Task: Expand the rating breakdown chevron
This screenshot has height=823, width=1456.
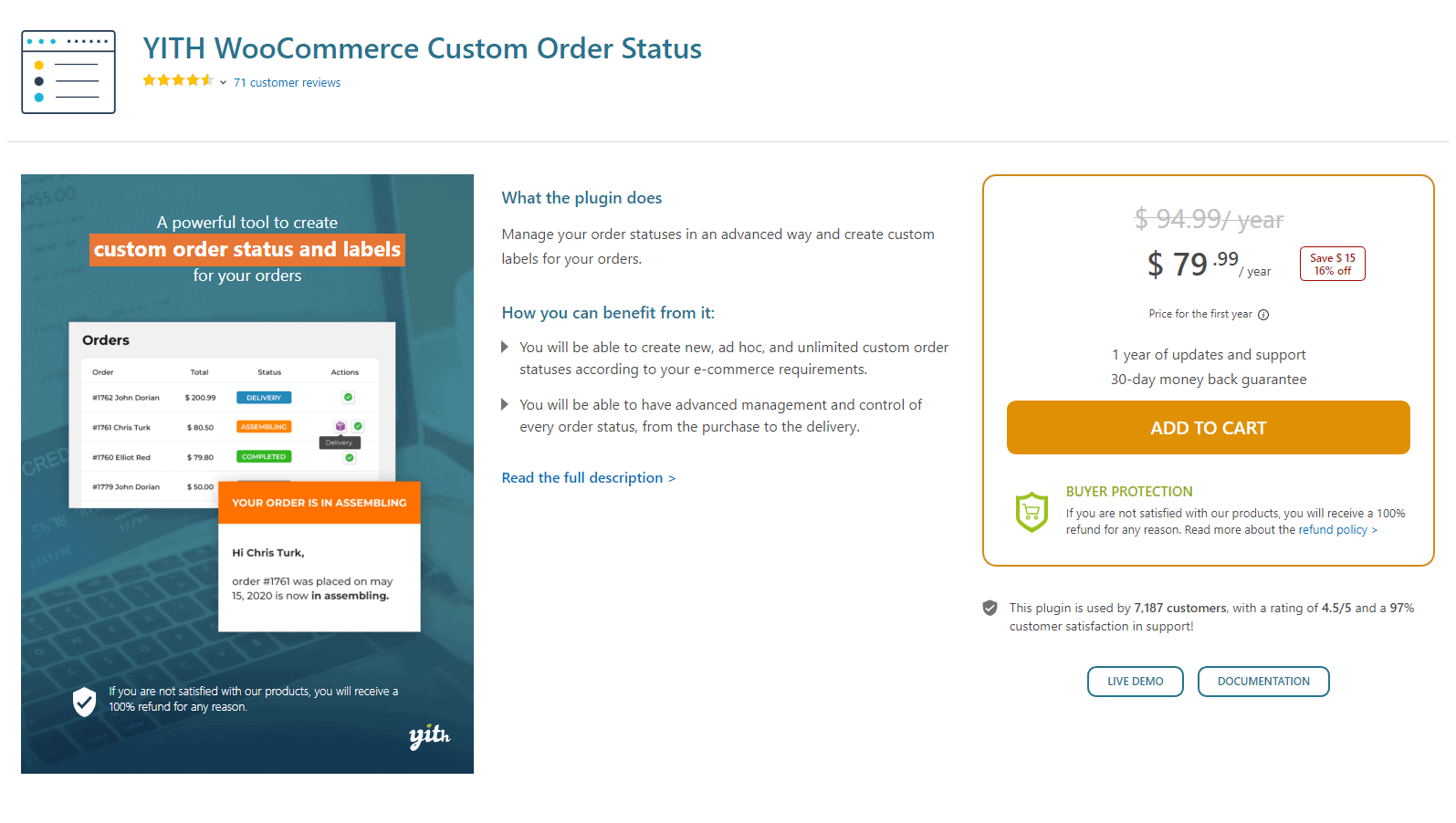Action: pos(223,82)
